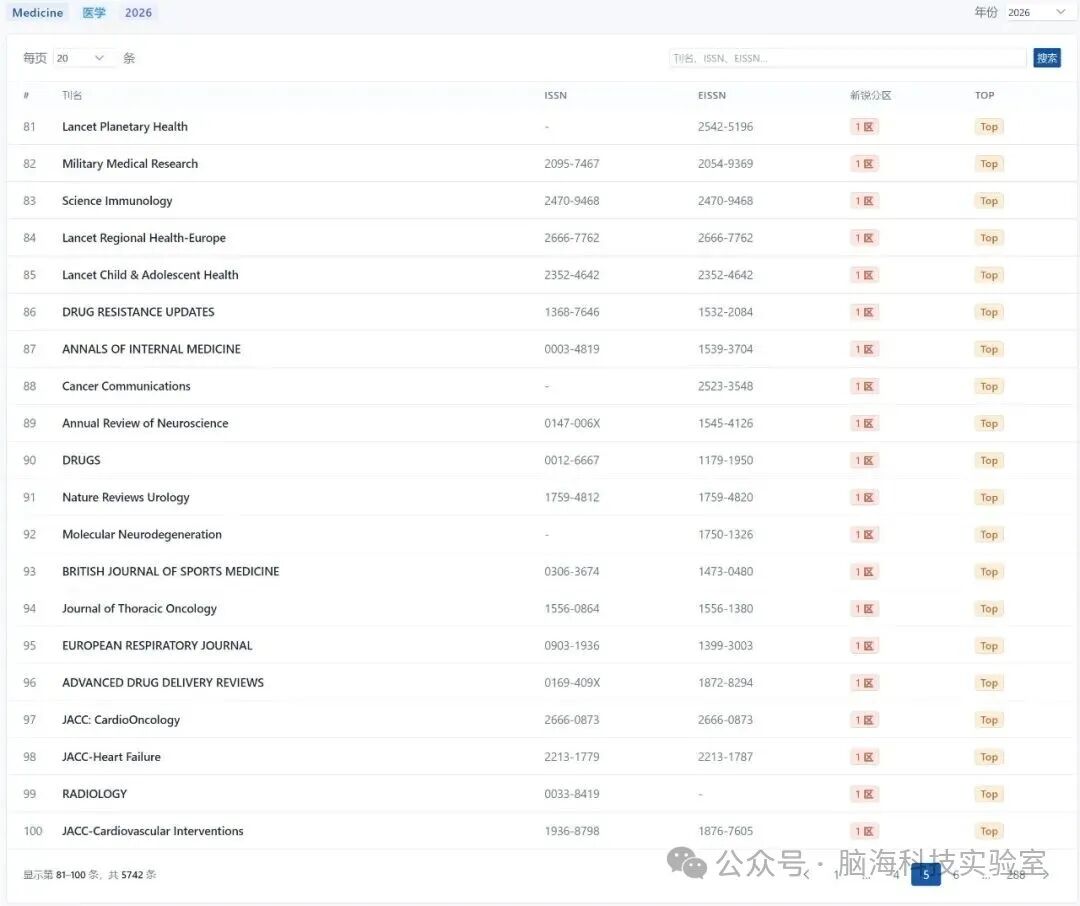Viewport: 1080px width, 906px height.
Task: Click the 1区 badge for Molecular Neurodegeneration
Action: pyautogui.click(x=864, y=535)
